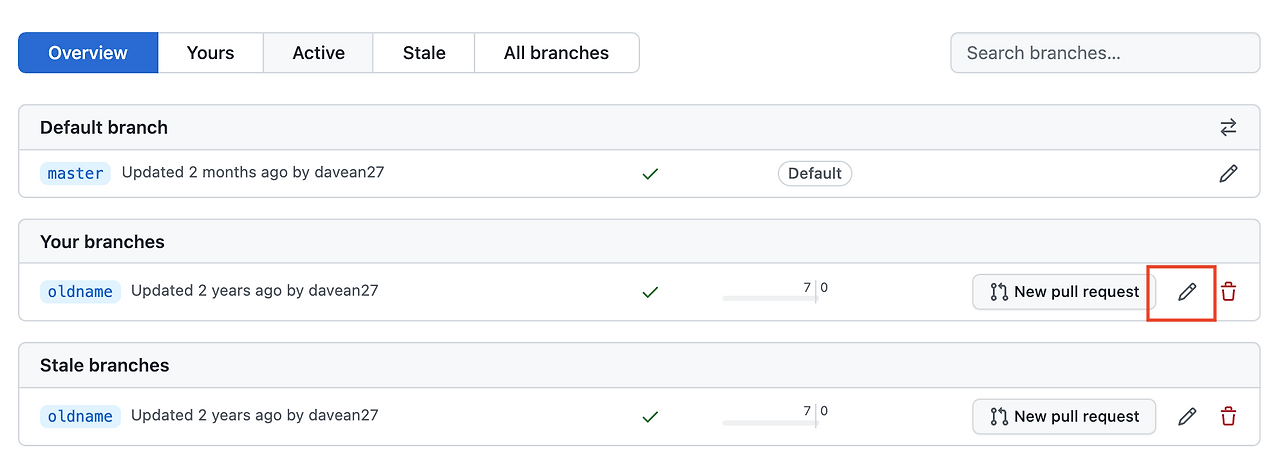Screen dimensions: 1280x468
Task: Switch to the Overview tab
Action: click(x=88, y=53)
